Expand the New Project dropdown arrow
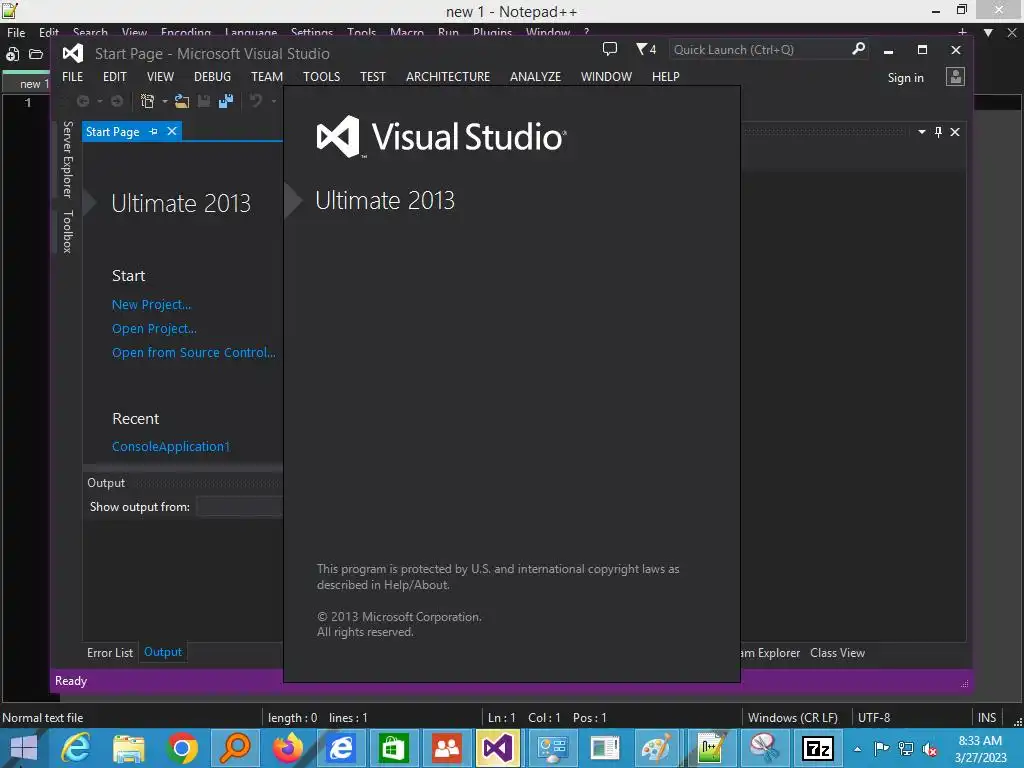Viewport: 1024px width, 768px height. 165,101
